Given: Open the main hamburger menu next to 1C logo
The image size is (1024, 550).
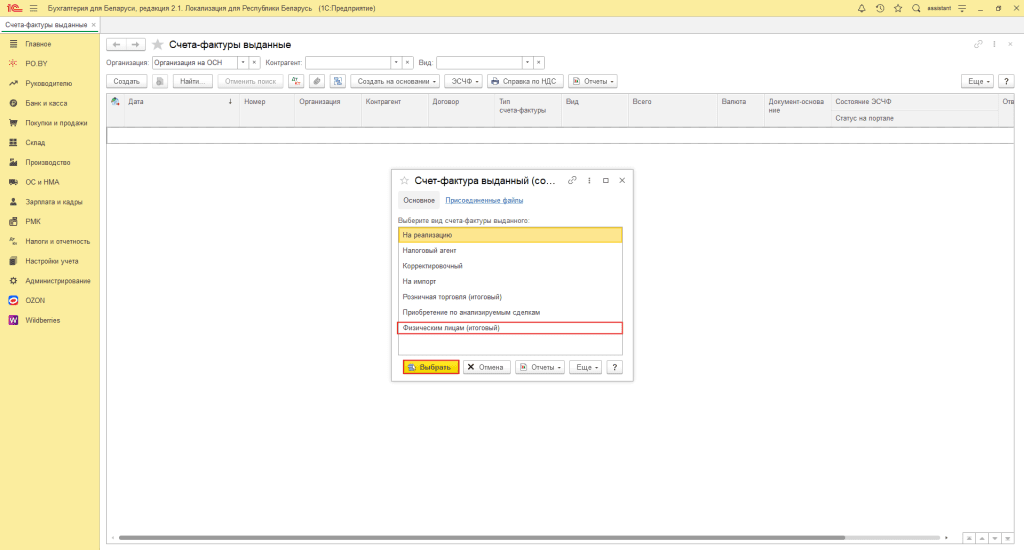Looking at the screenshot, I should (33, 8).
